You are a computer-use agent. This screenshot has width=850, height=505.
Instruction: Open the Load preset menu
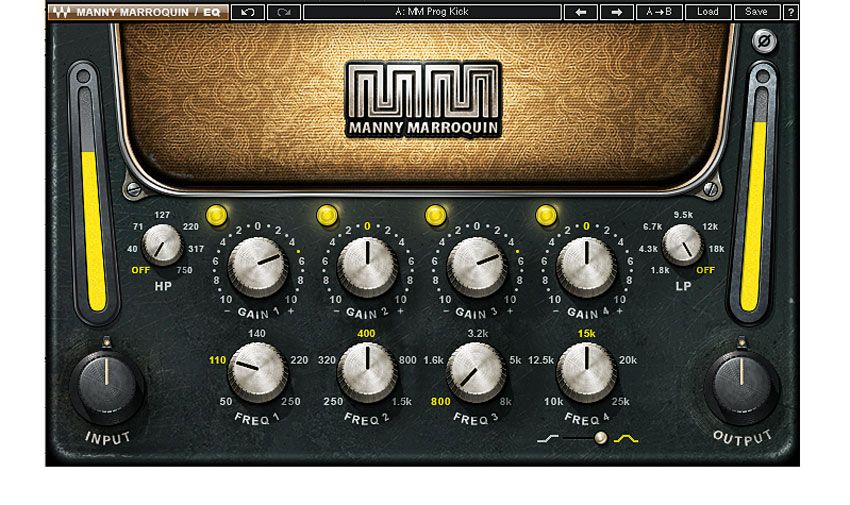[707, 12]
